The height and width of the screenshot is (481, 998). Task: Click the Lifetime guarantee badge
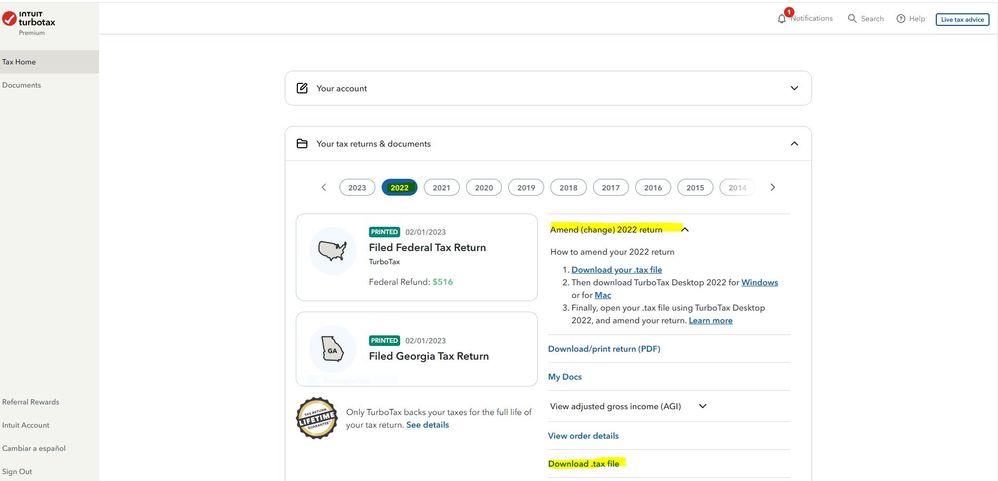317,418
